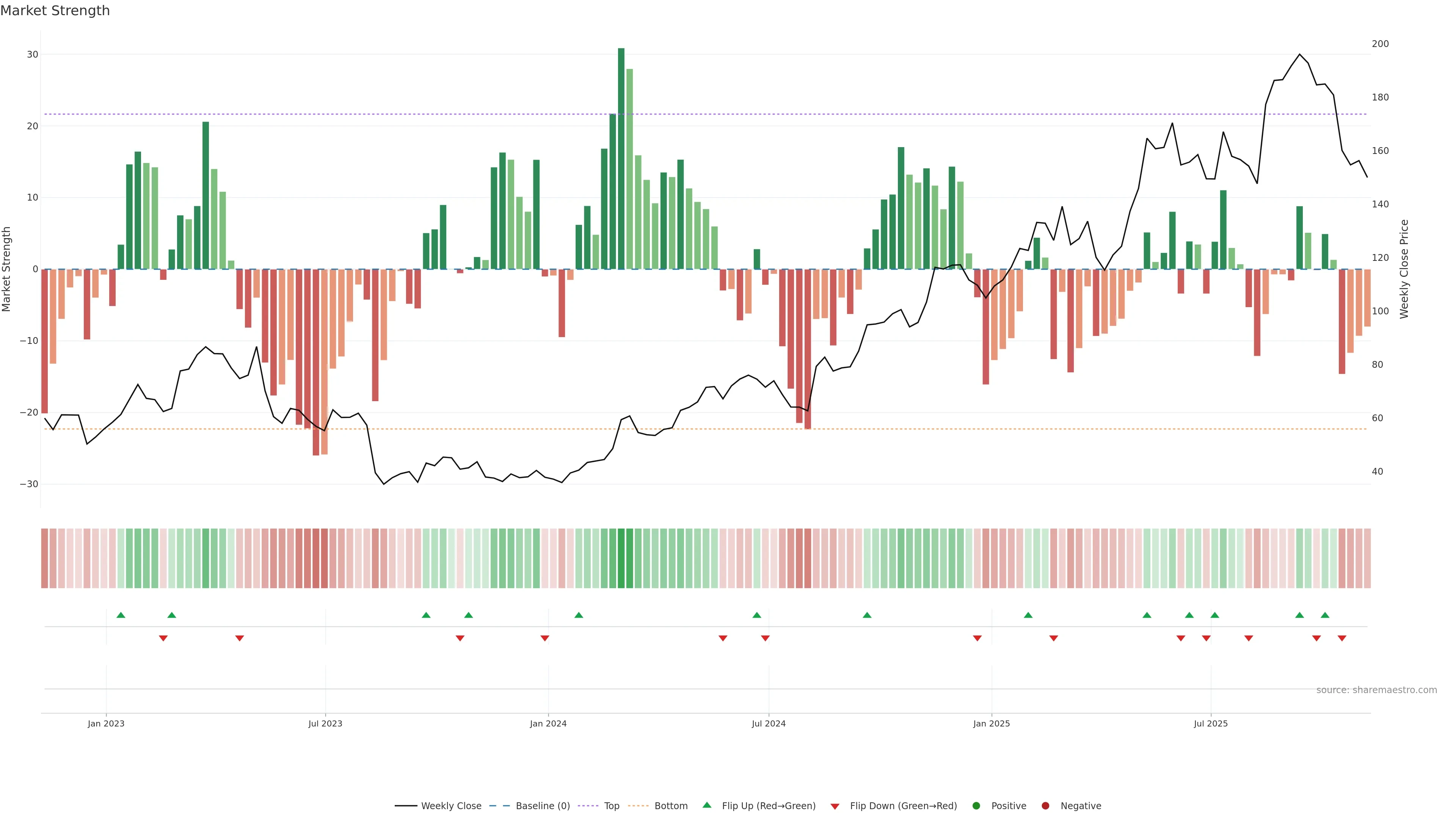The height and width of the screenshot is (819, 1456).
Task: Click the green Positive circle in legend
Action: click(x=976, y=806)
